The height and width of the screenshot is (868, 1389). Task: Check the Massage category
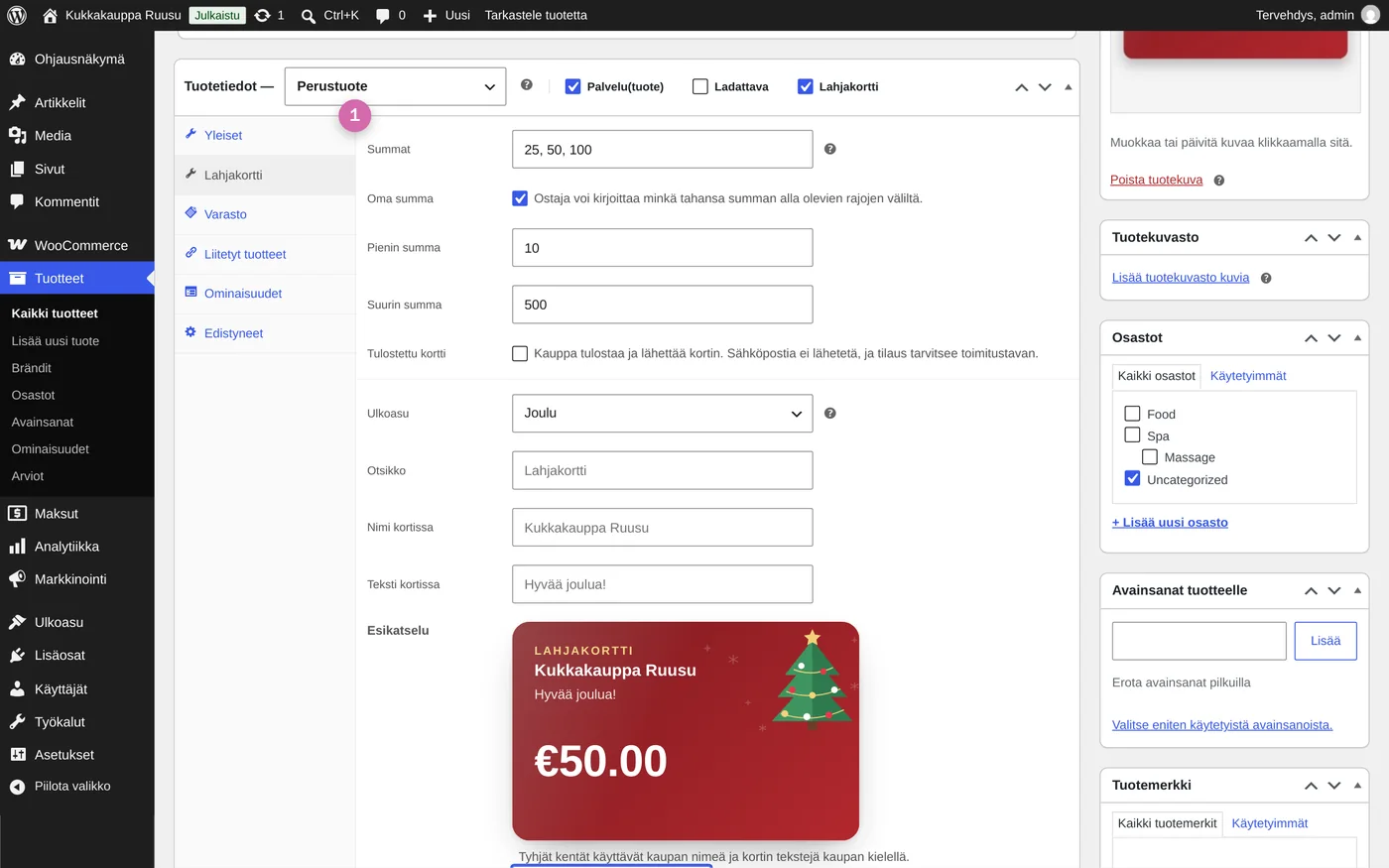(x=1150, y=457)
